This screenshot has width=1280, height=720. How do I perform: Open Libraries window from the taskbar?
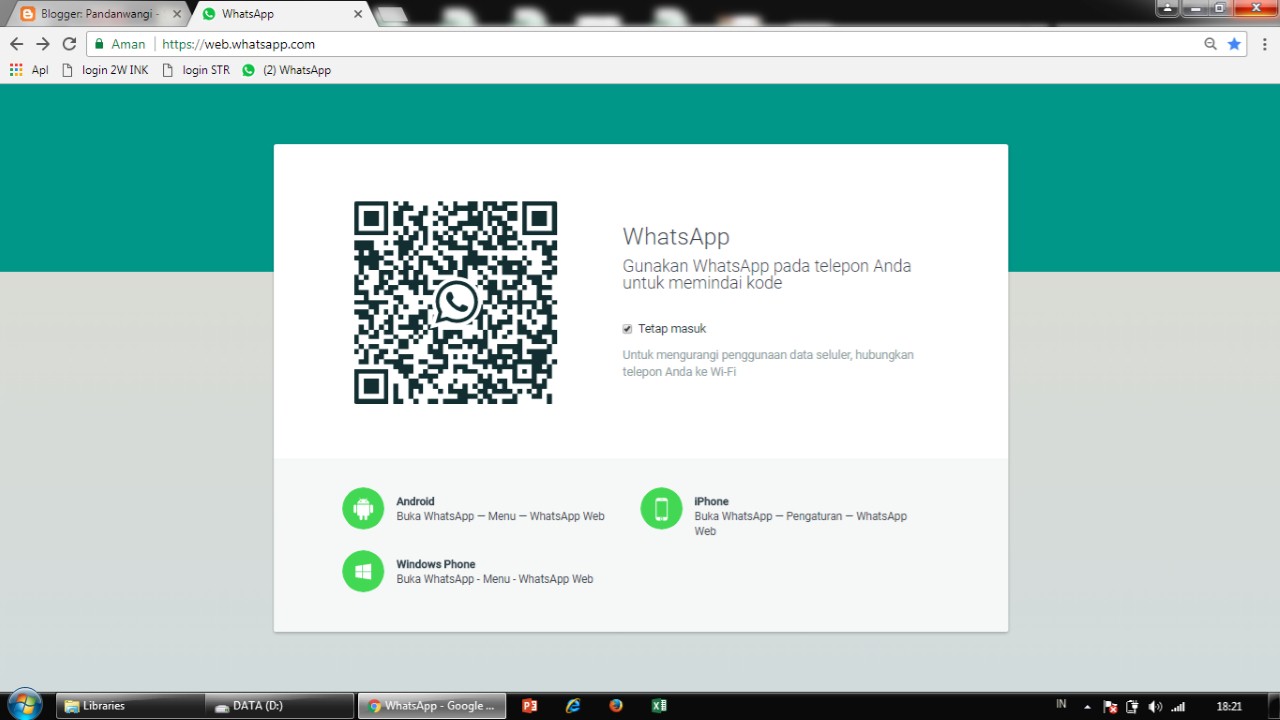[130, 706]
